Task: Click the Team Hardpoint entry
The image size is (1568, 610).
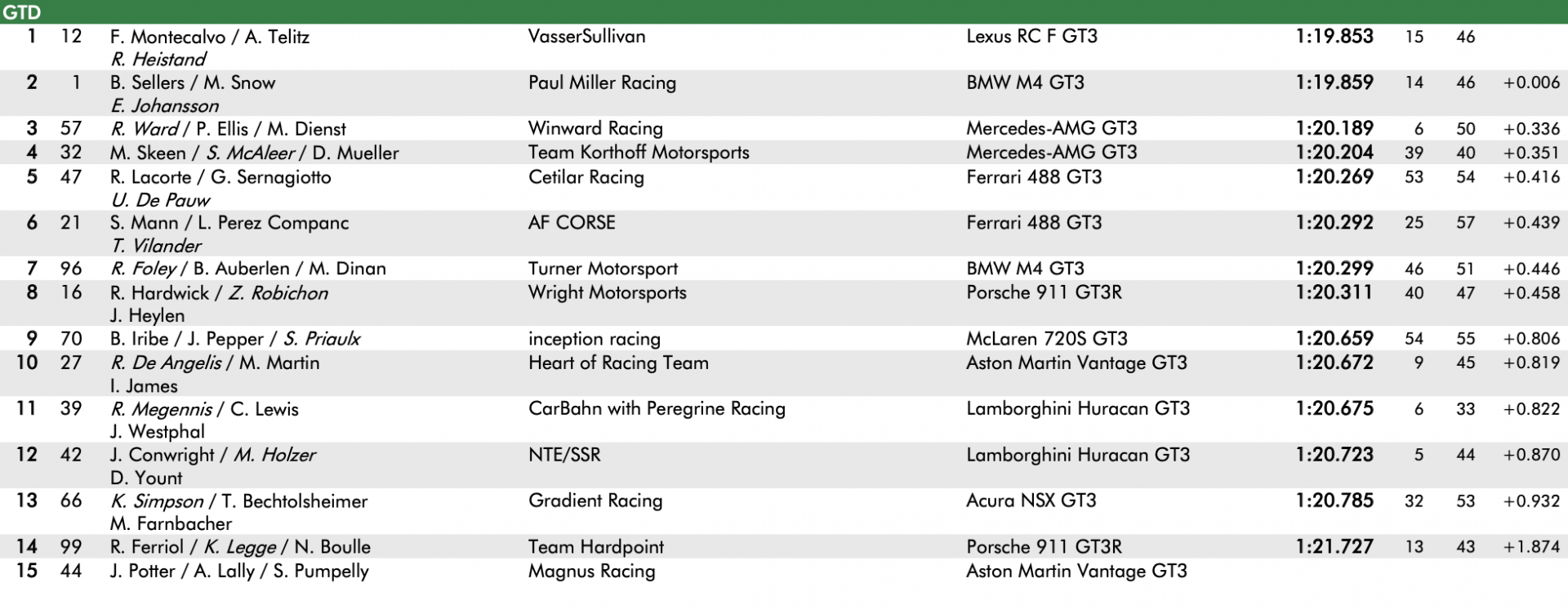Action: pyautogui.click(x=596, y=547)
